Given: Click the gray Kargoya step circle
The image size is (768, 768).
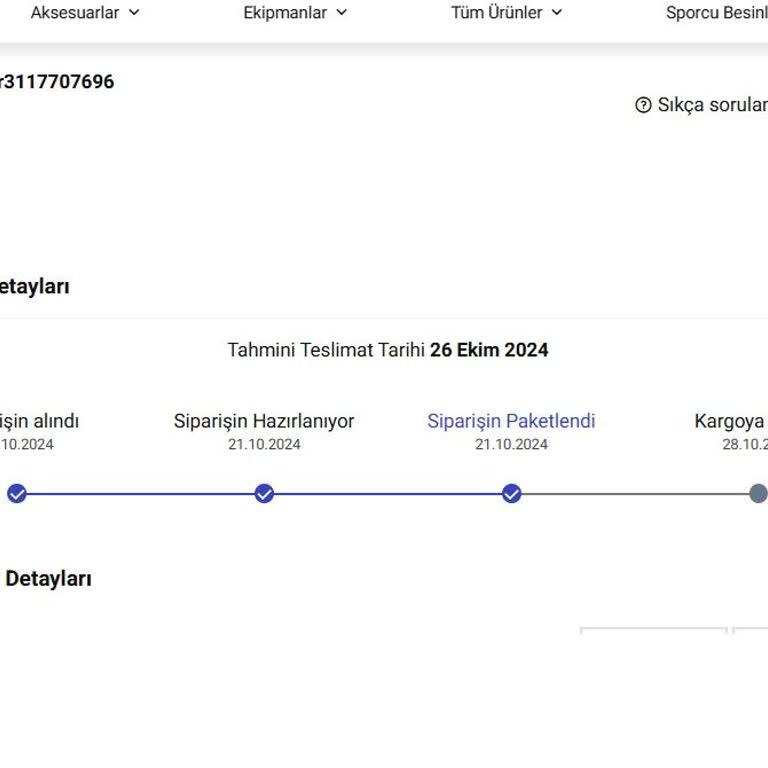Looking at the screenshot, I should (x=758, y=493).
